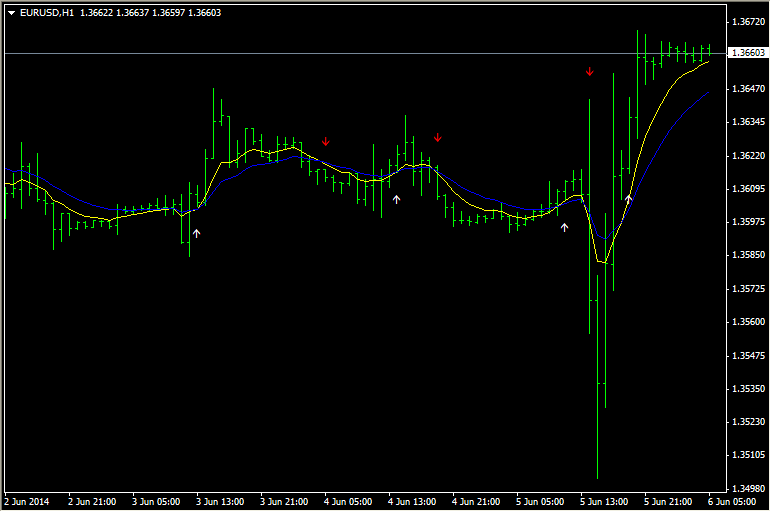This screenshot has height=512, width=771.
Task: Click the 5 Jun 21:00 time axis label
Action: (x=668, y=502)
